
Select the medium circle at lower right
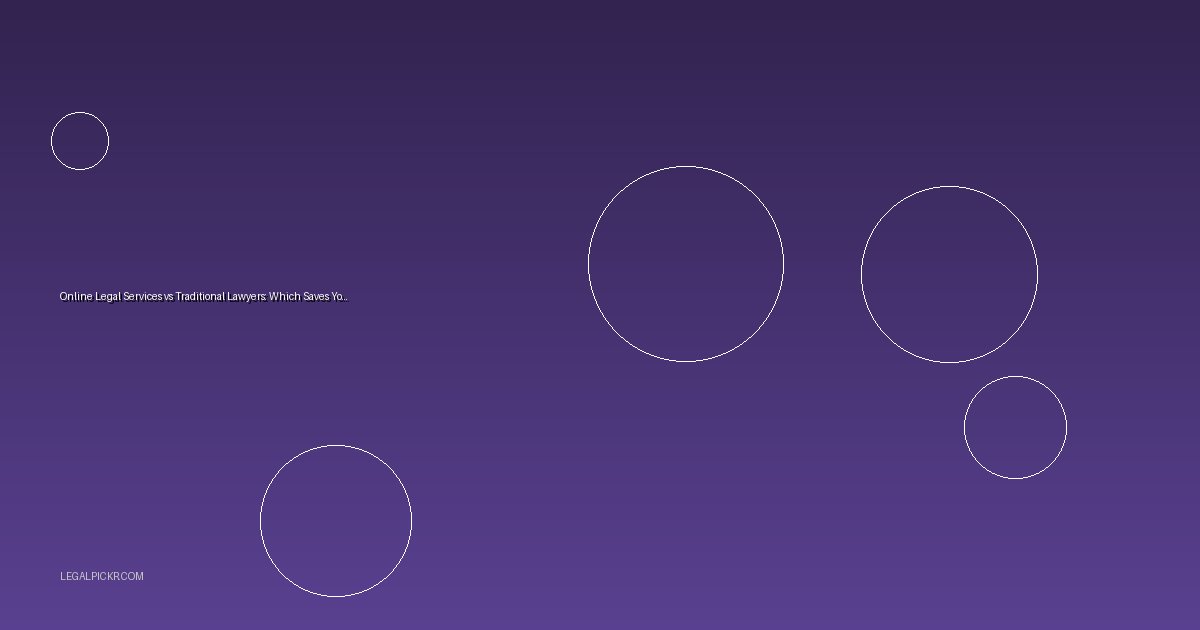(1015, 427)
